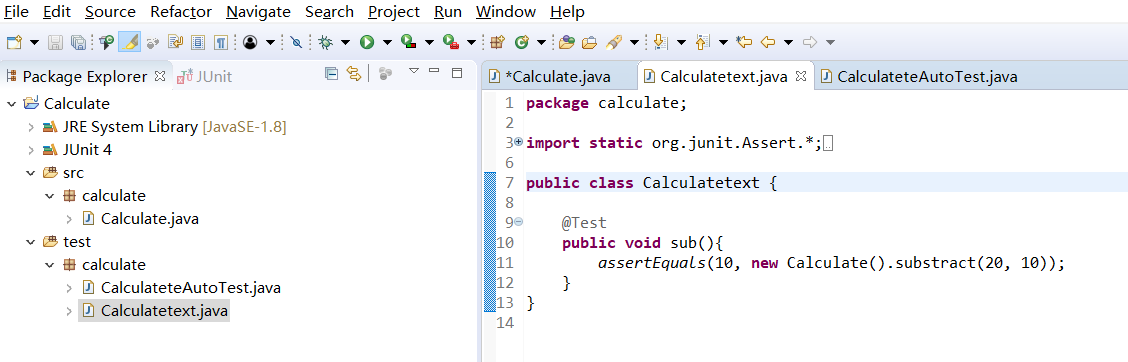1128x362 pixels.
Task: Click the Coverage run icon
Action: point(409,42)
